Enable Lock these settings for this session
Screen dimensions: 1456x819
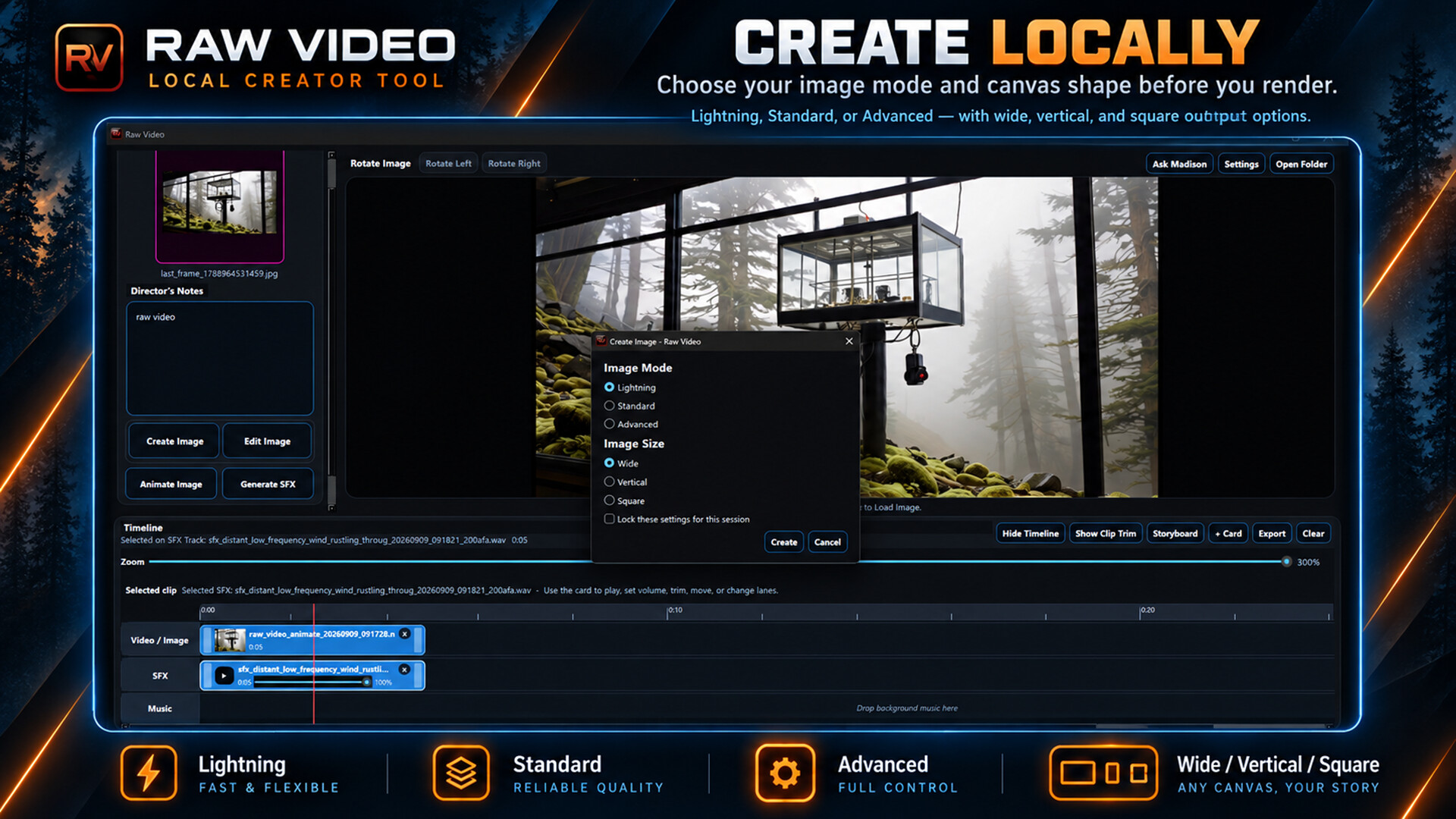coord(609,519)
